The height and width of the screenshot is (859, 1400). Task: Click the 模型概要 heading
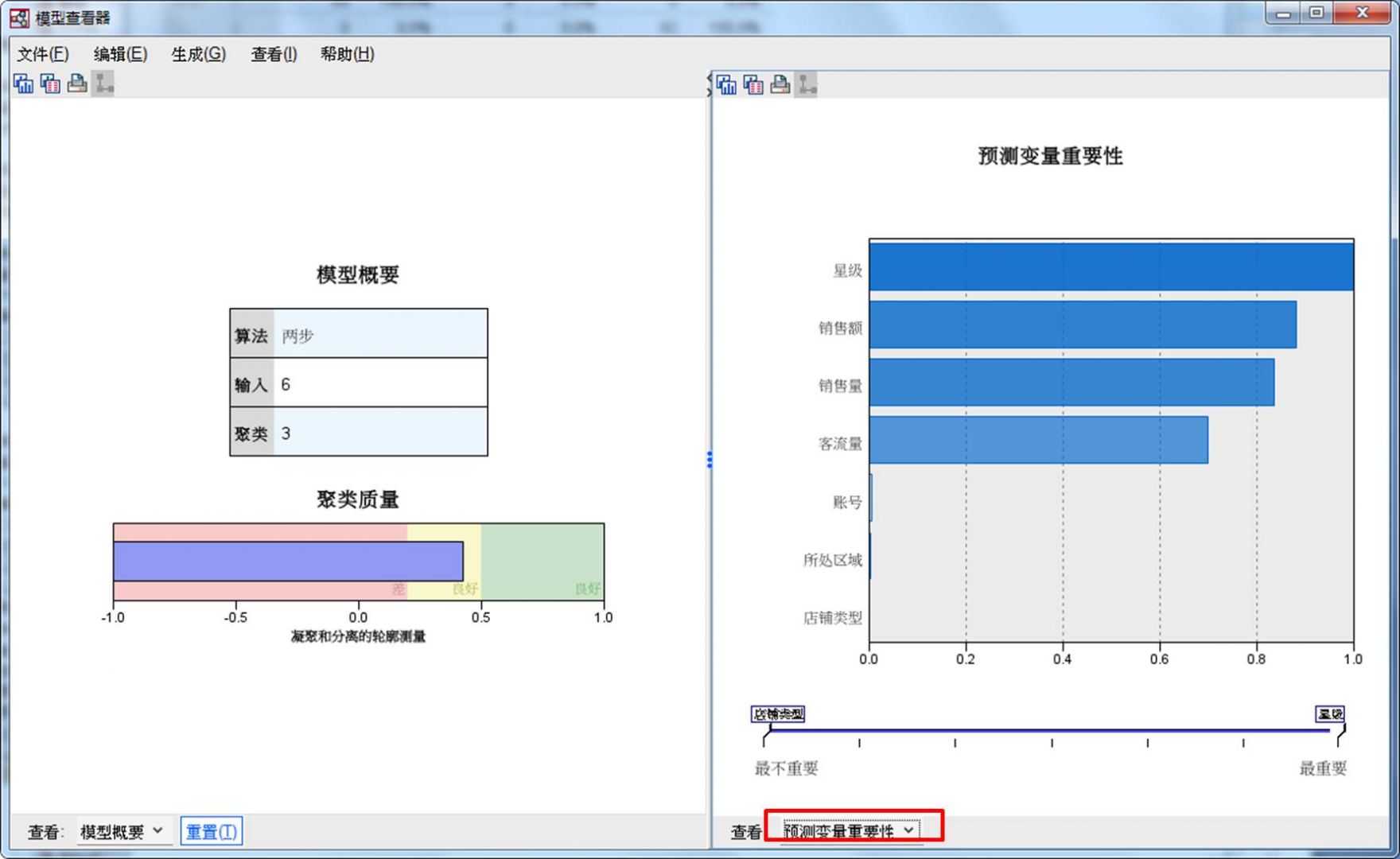tap(358, 274)
